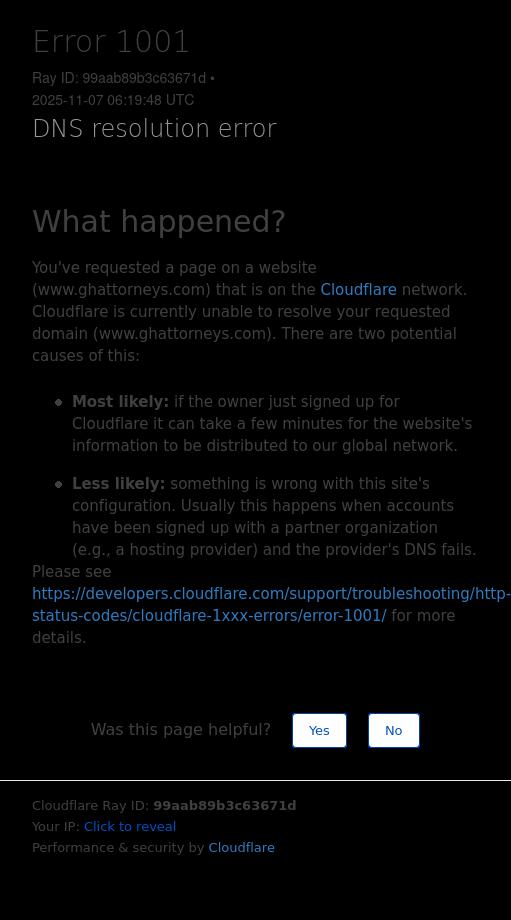Click the bold Ray ID value in the footer
The height and width of the screenshot is (920, 511).
[x=225, y=806]
